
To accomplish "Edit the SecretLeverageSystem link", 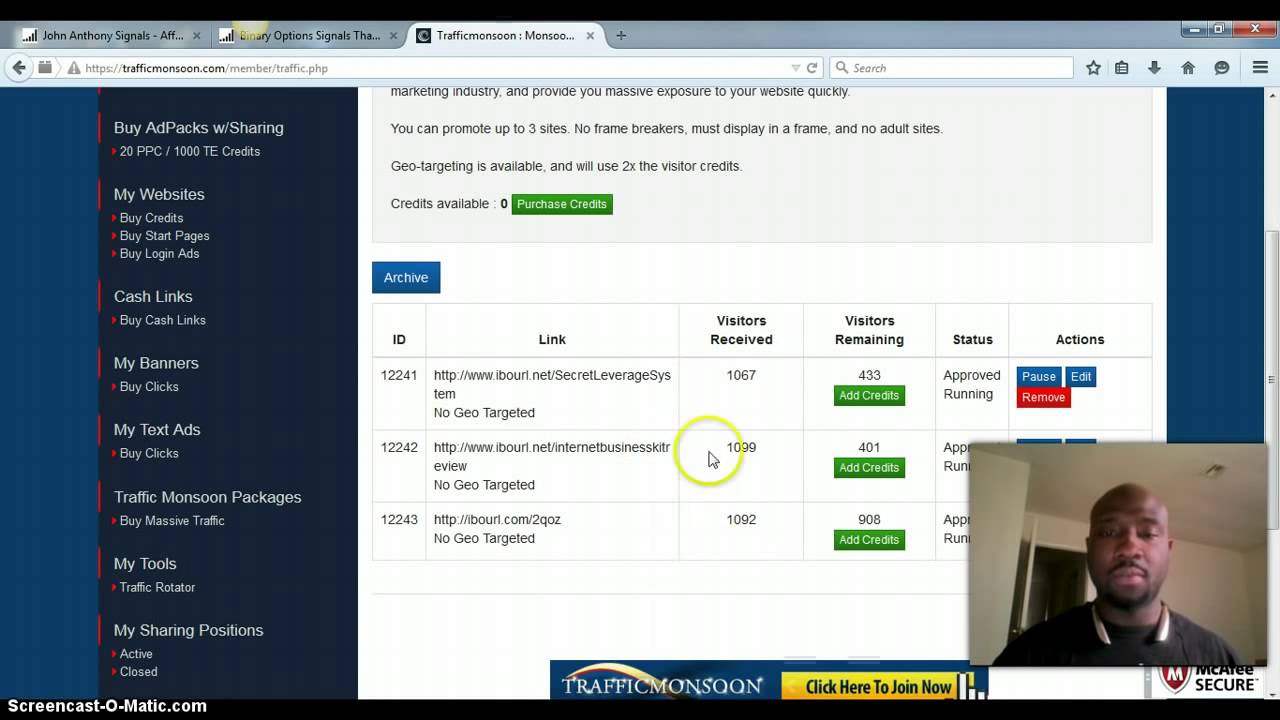I will coord(1081,376).
